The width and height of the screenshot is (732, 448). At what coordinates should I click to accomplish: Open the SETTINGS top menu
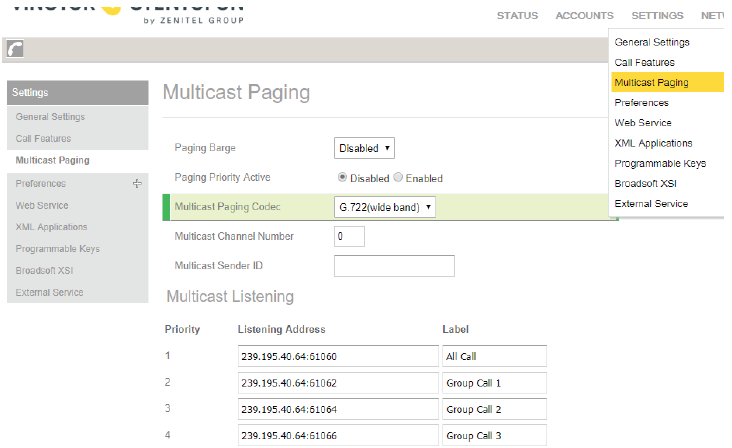[x=657, y=16]
